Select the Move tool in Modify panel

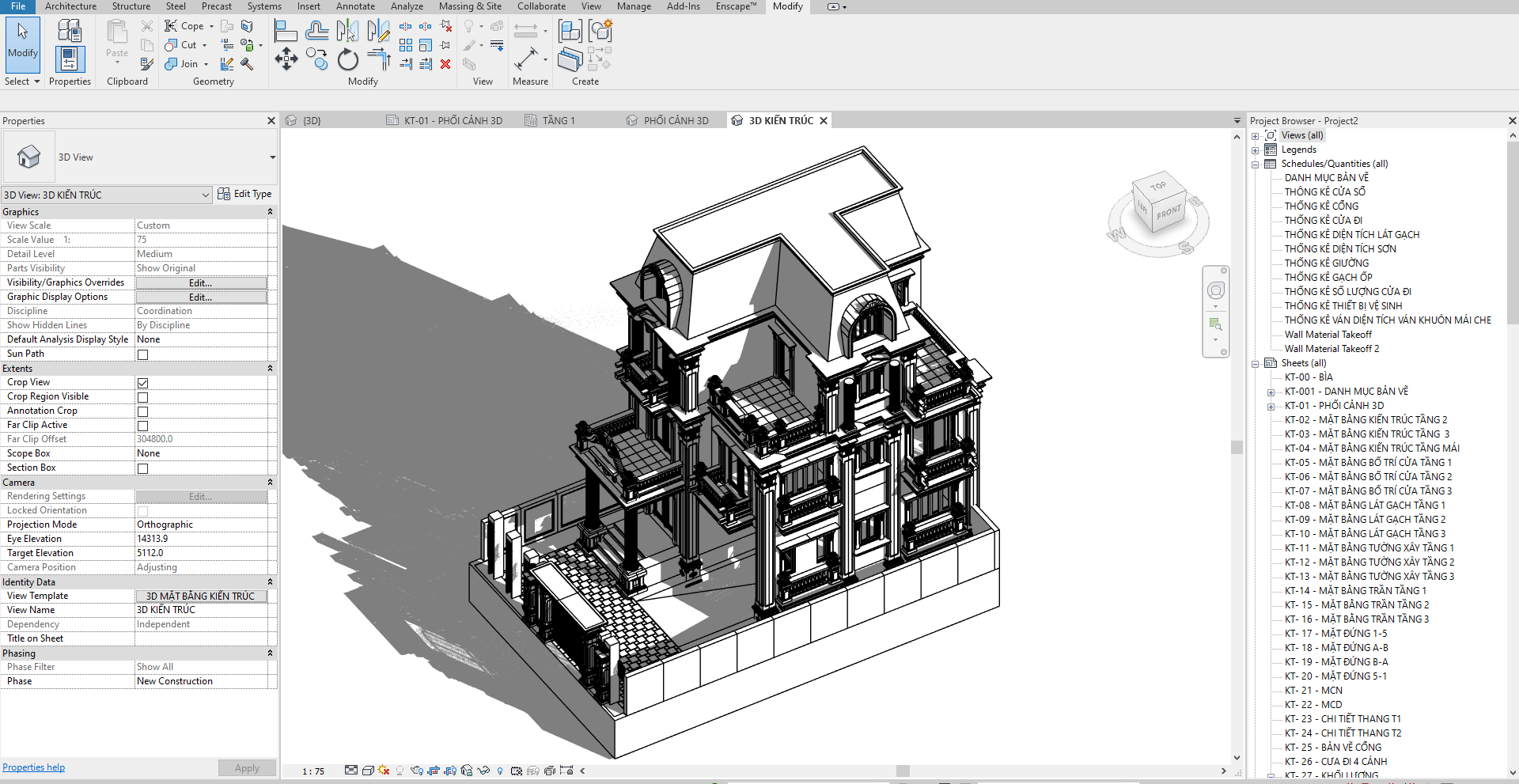[286, 59]
